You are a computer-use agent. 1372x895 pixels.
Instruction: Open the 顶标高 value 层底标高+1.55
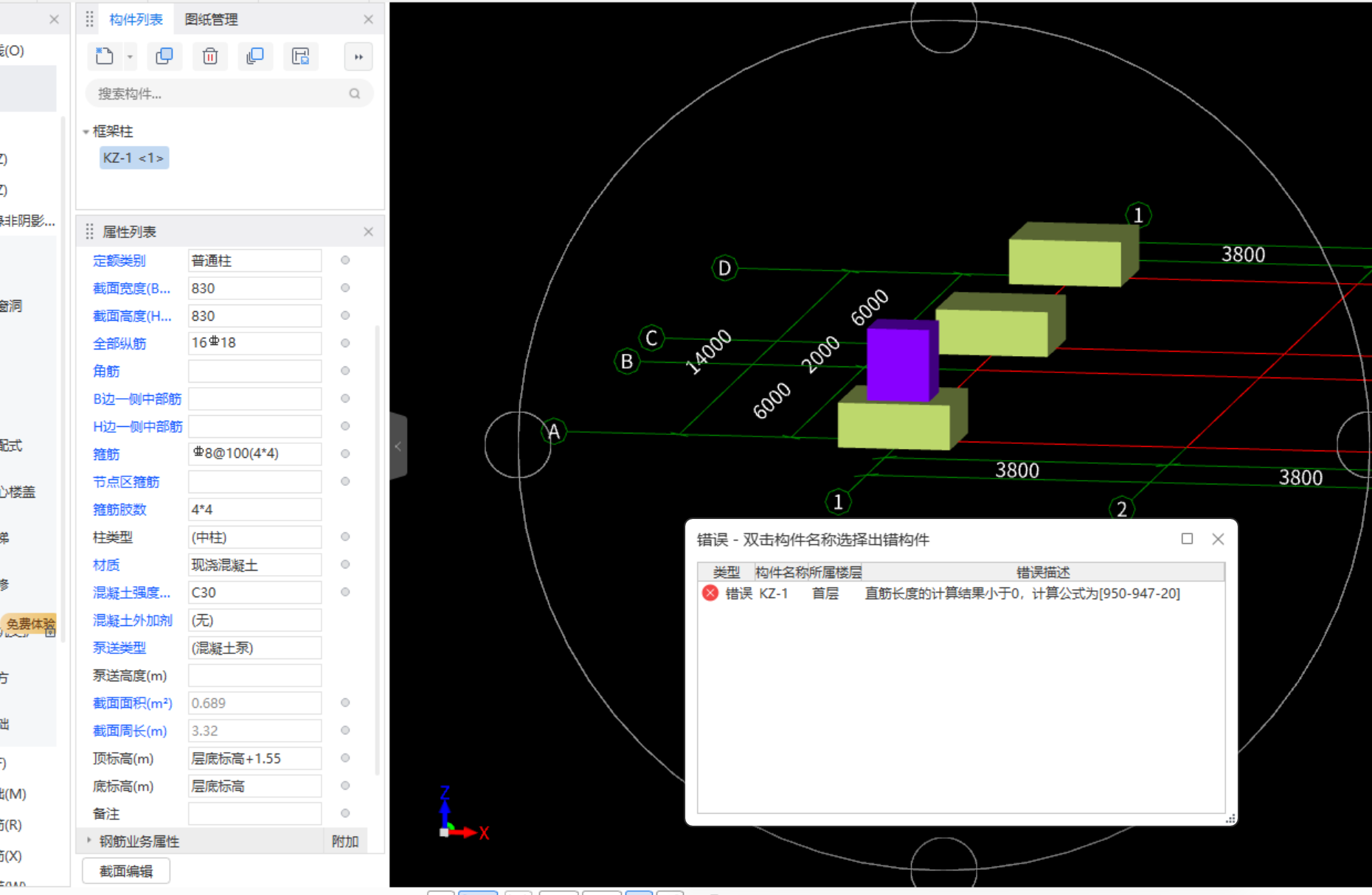tap(254, 758)
